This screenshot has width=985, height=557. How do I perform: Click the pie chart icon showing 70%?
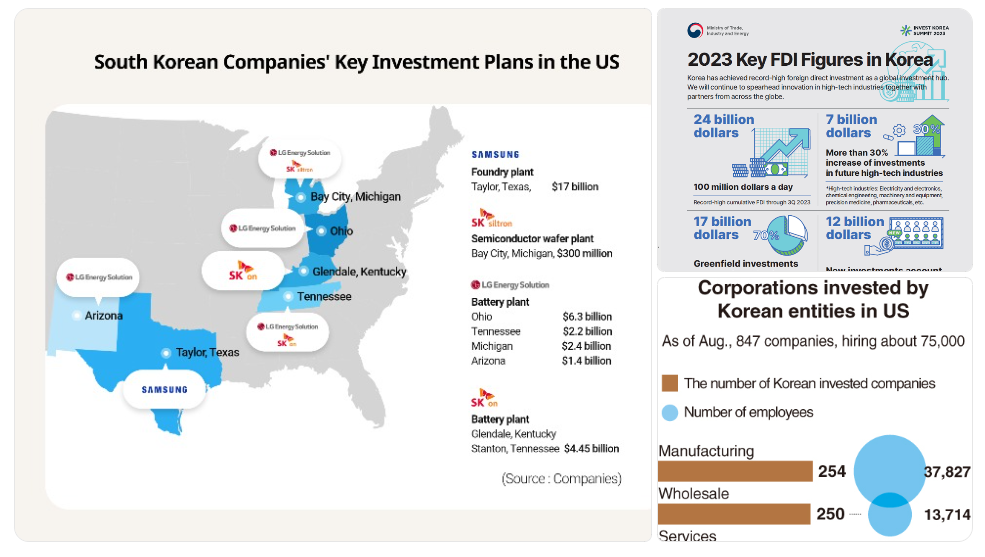[787, 235]
